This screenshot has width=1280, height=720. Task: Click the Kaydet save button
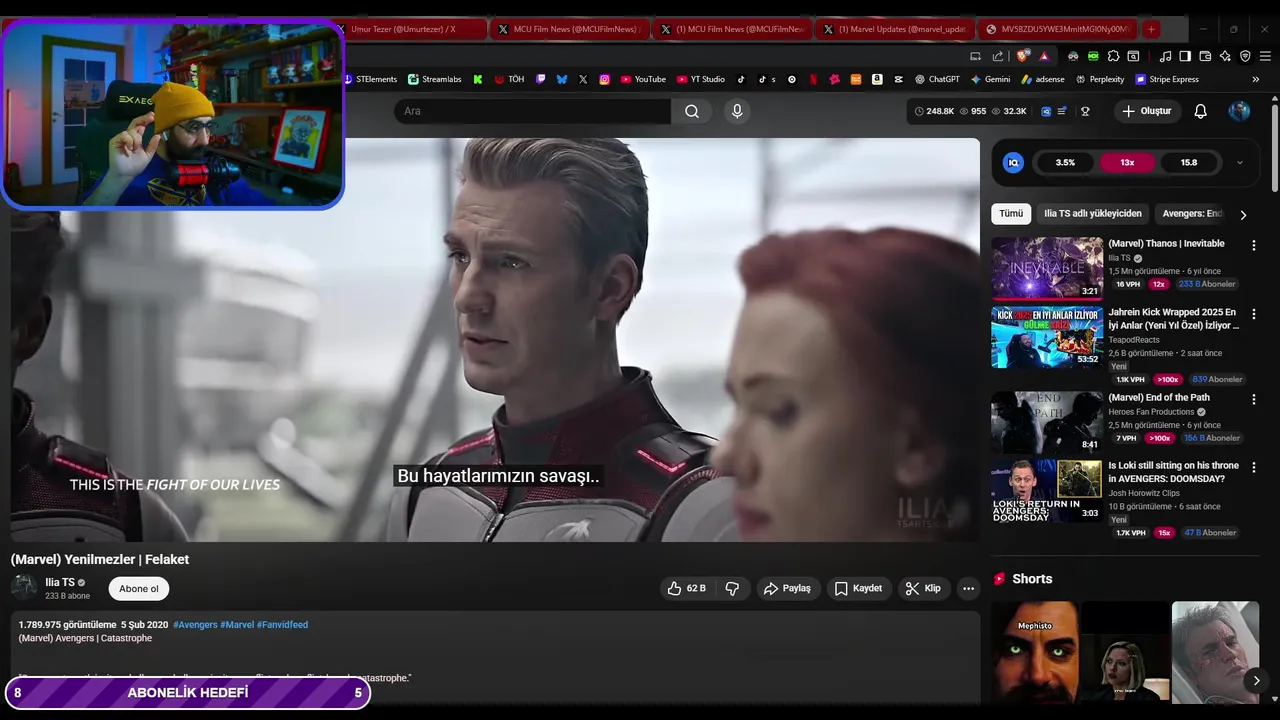(x=858, y=588)
